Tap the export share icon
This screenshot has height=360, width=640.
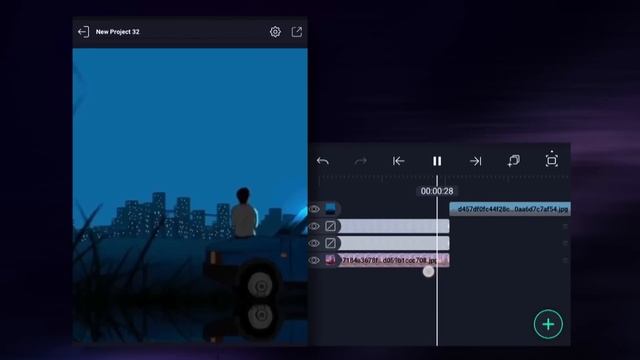click(297, 32)
